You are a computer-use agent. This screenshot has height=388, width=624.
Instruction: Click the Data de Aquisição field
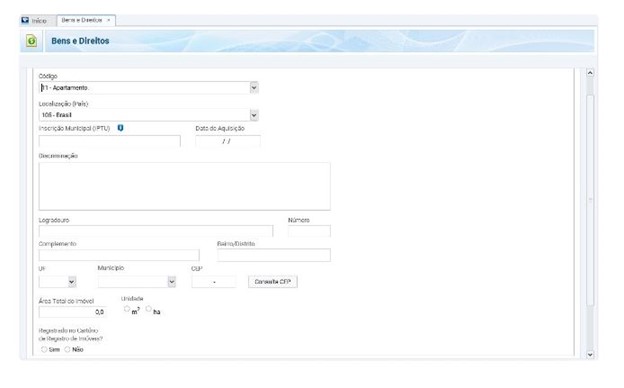click(x=228, y=141)
